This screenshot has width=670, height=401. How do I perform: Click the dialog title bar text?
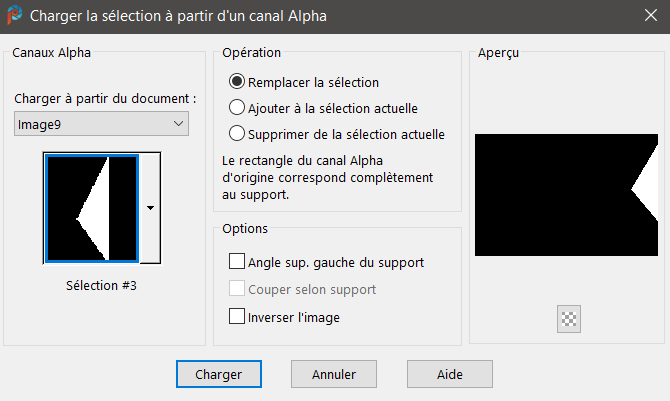pyautogui.click(x=178, y=16)
